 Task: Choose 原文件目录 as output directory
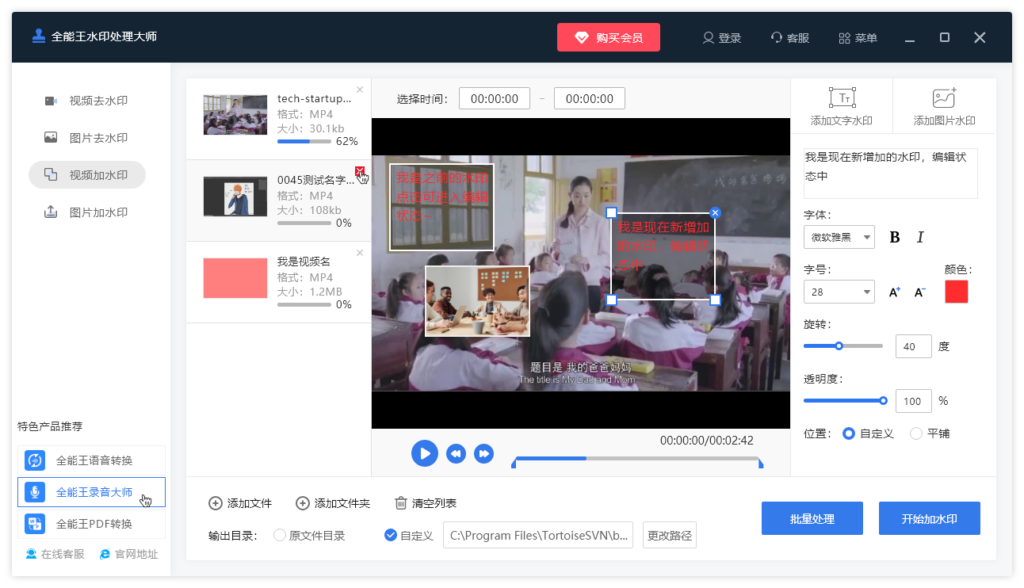tap(280, 535)
